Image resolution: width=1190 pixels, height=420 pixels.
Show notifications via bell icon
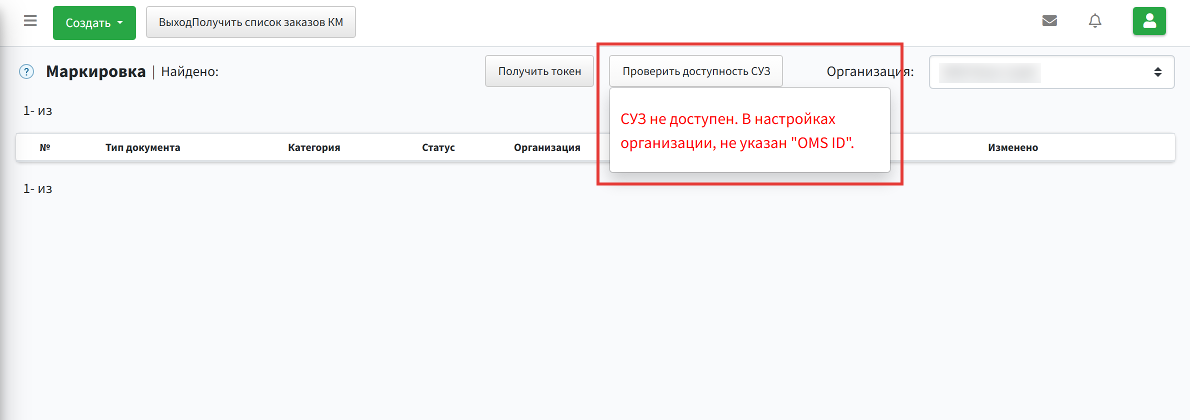[1095, 21]
